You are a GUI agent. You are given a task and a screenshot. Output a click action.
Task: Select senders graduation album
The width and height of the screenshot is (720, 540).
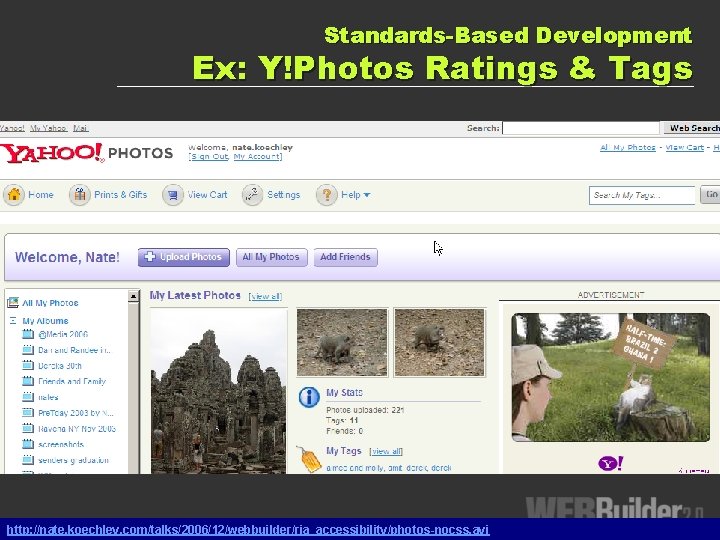73,460
